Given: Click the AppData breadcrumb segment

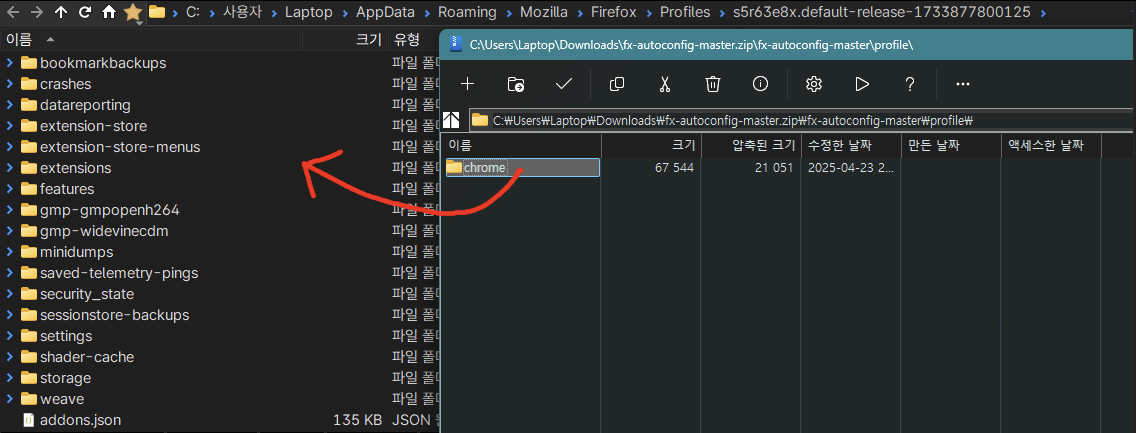Looking at the screenshot, I should click(x=385, y=12).
